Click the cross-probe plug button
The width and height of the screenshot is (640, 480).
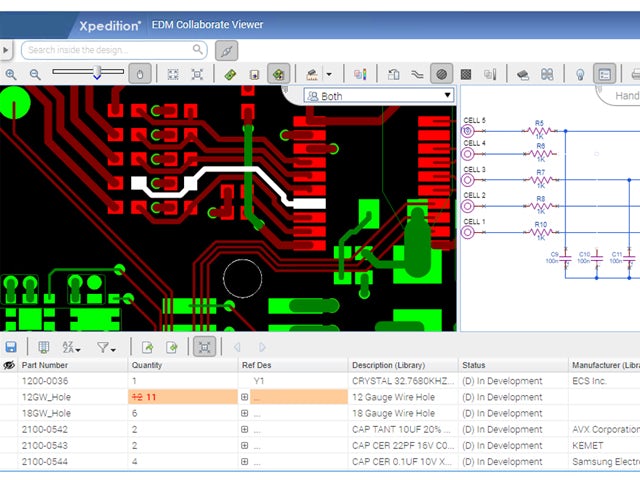click(x=227, y=51)
